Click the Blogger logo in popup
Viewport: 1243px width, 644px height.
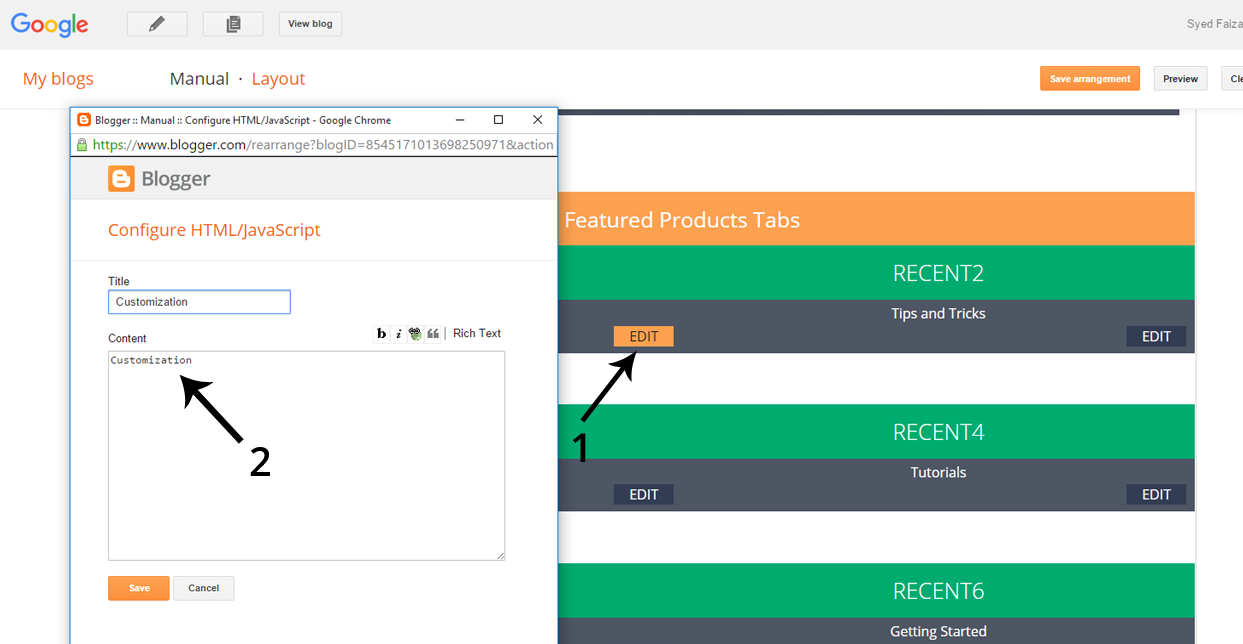point(159,179)
